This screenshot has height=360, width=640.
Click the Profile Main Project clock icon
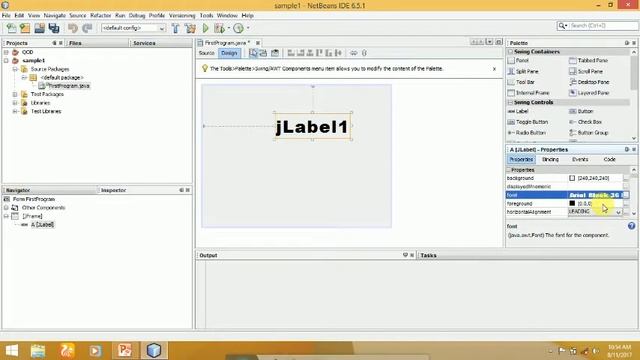pyautogui.click(x=238, y=28)
